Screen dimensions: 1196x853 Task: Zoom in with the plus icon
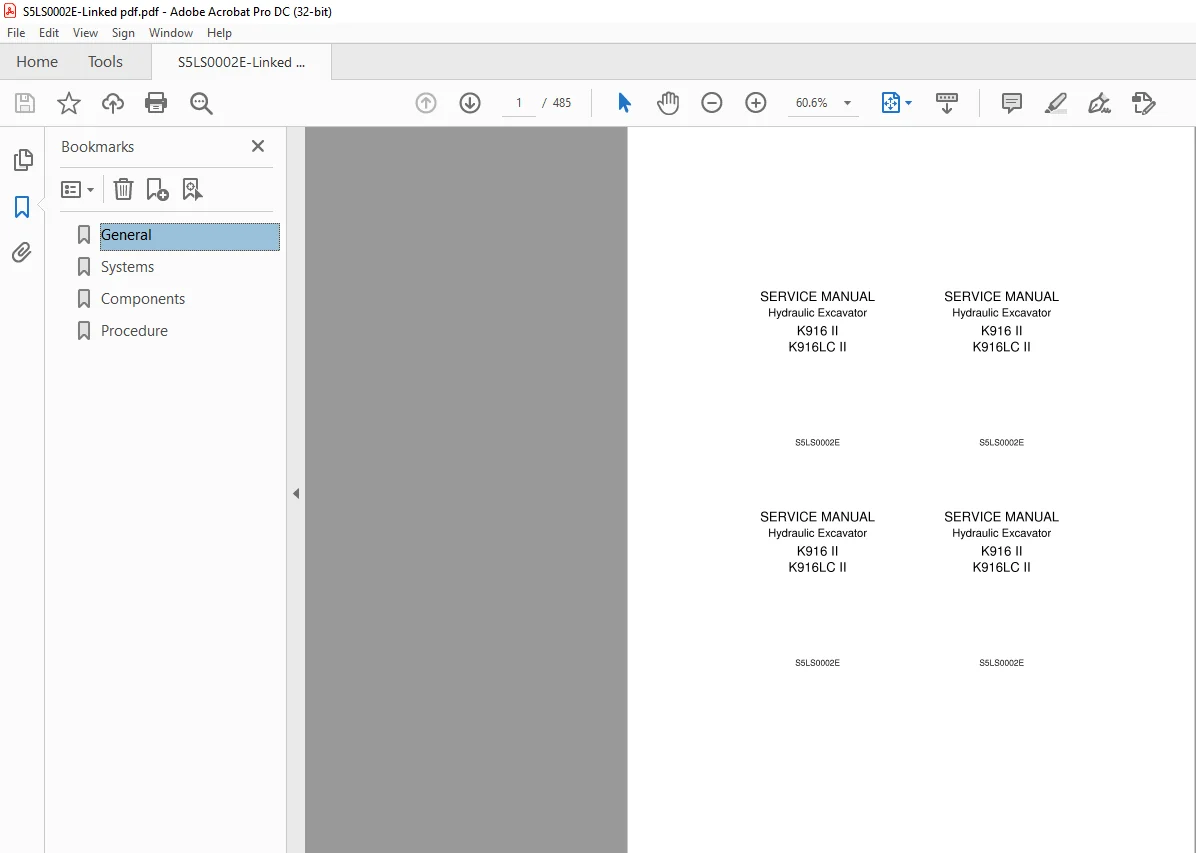tap(756, 103)
